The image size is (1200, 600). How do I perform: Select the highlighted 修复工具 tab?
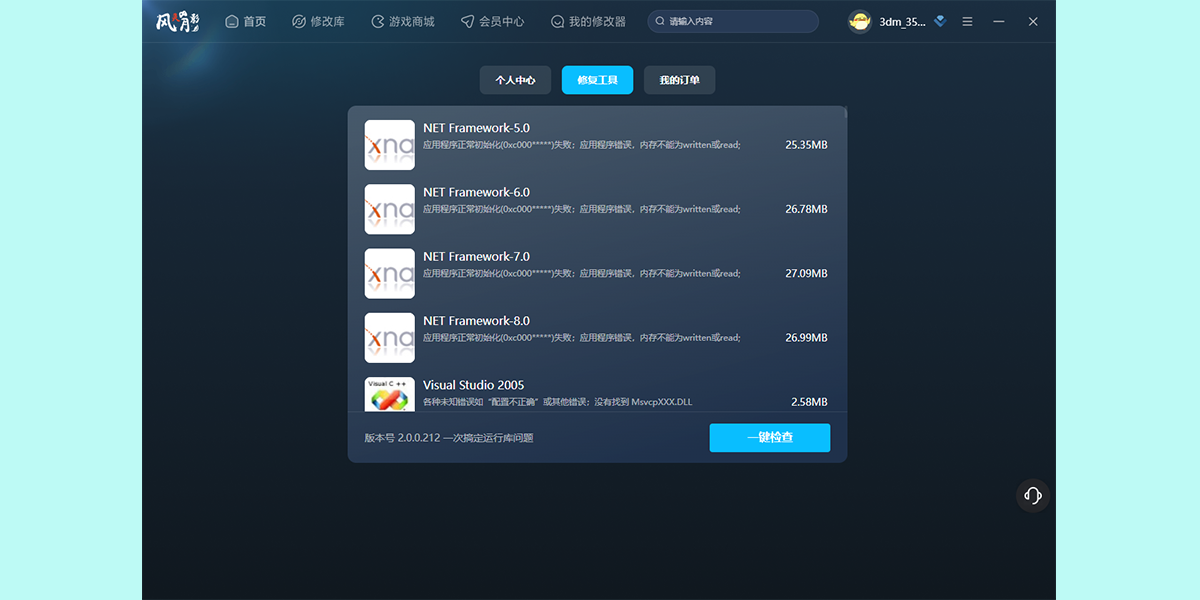point(597,80)
